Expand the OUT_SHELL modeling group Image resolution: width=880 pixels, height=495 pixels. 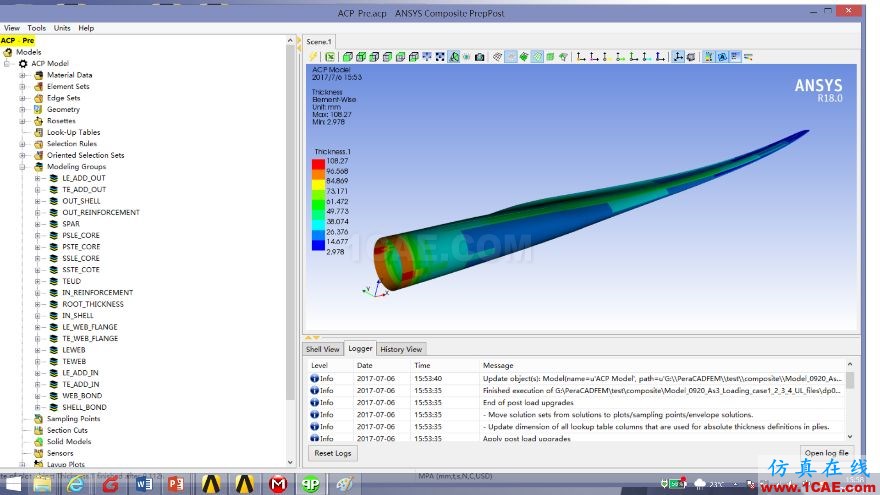[x=38, y=201]
